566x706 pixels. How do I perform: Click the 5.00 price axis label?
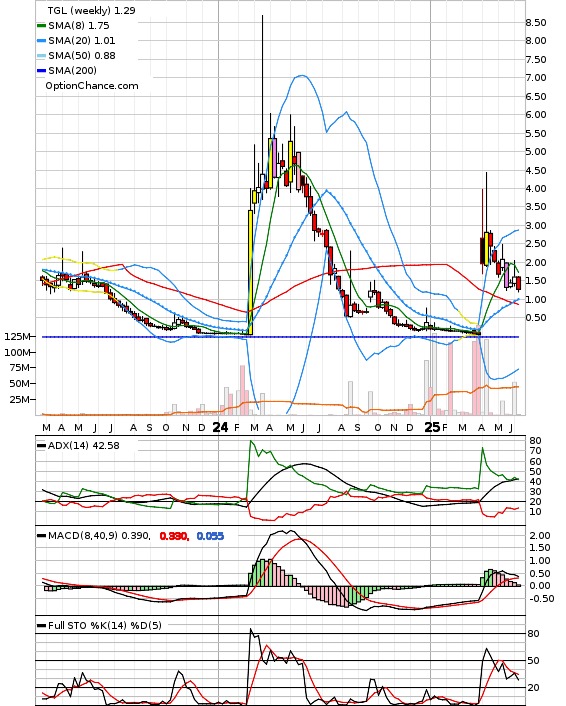click(536, 152)
